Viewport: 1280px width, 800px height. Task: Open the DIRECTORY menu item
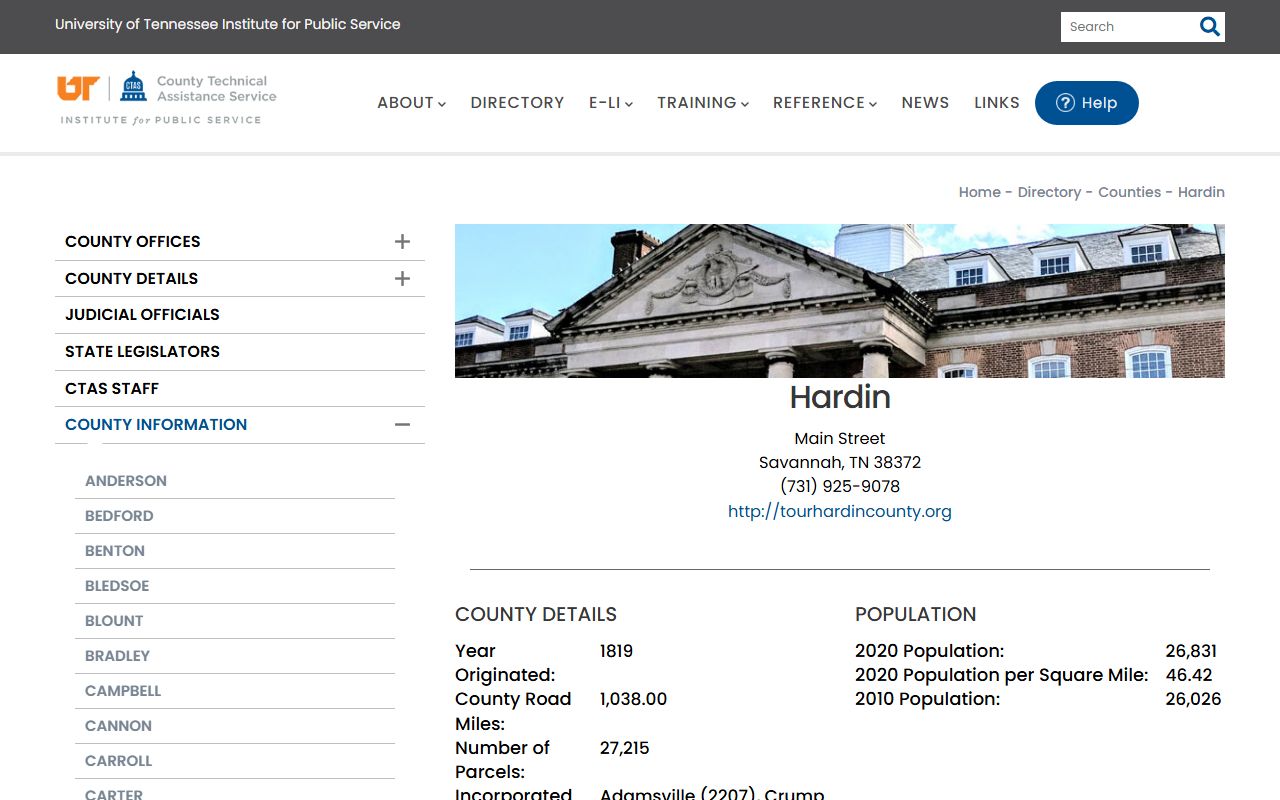[517, 103]
